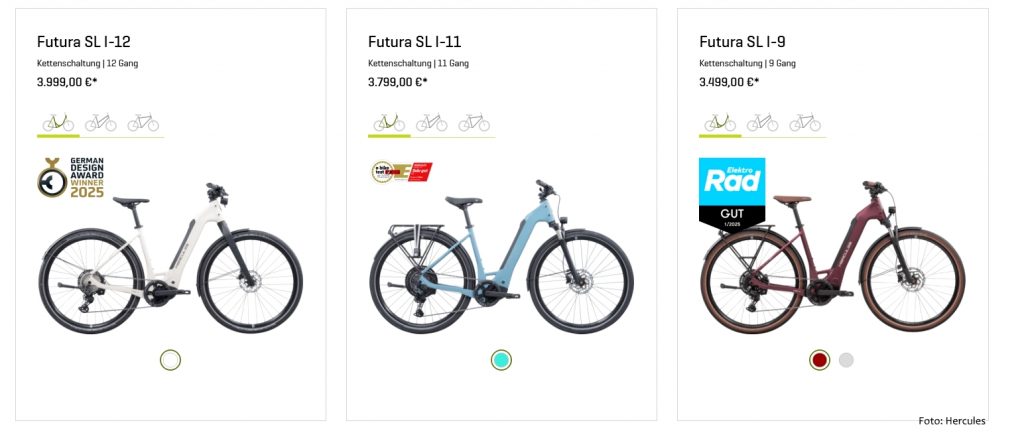The width and height of the screenshot is (1024, 433).
Task: Select first frame icon on Futura SL I-11
Action: 389,123
